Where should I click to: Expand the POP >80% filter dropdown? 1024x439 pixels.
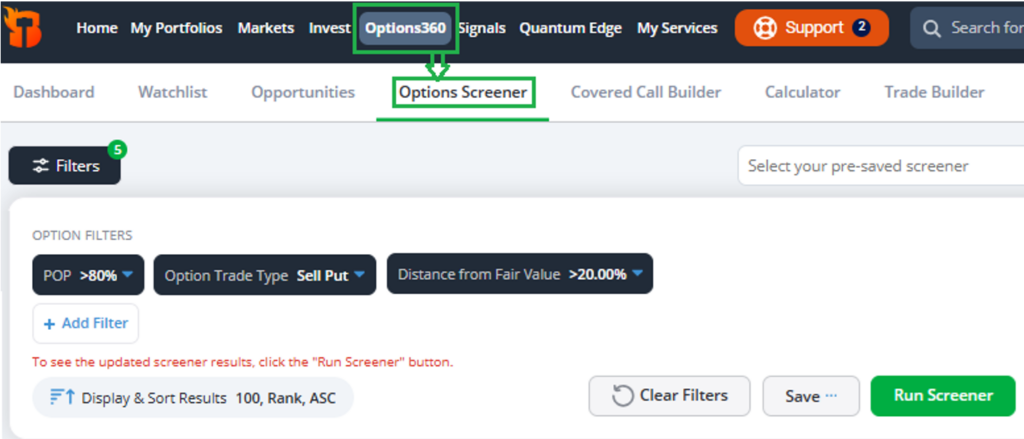(88, 275)
